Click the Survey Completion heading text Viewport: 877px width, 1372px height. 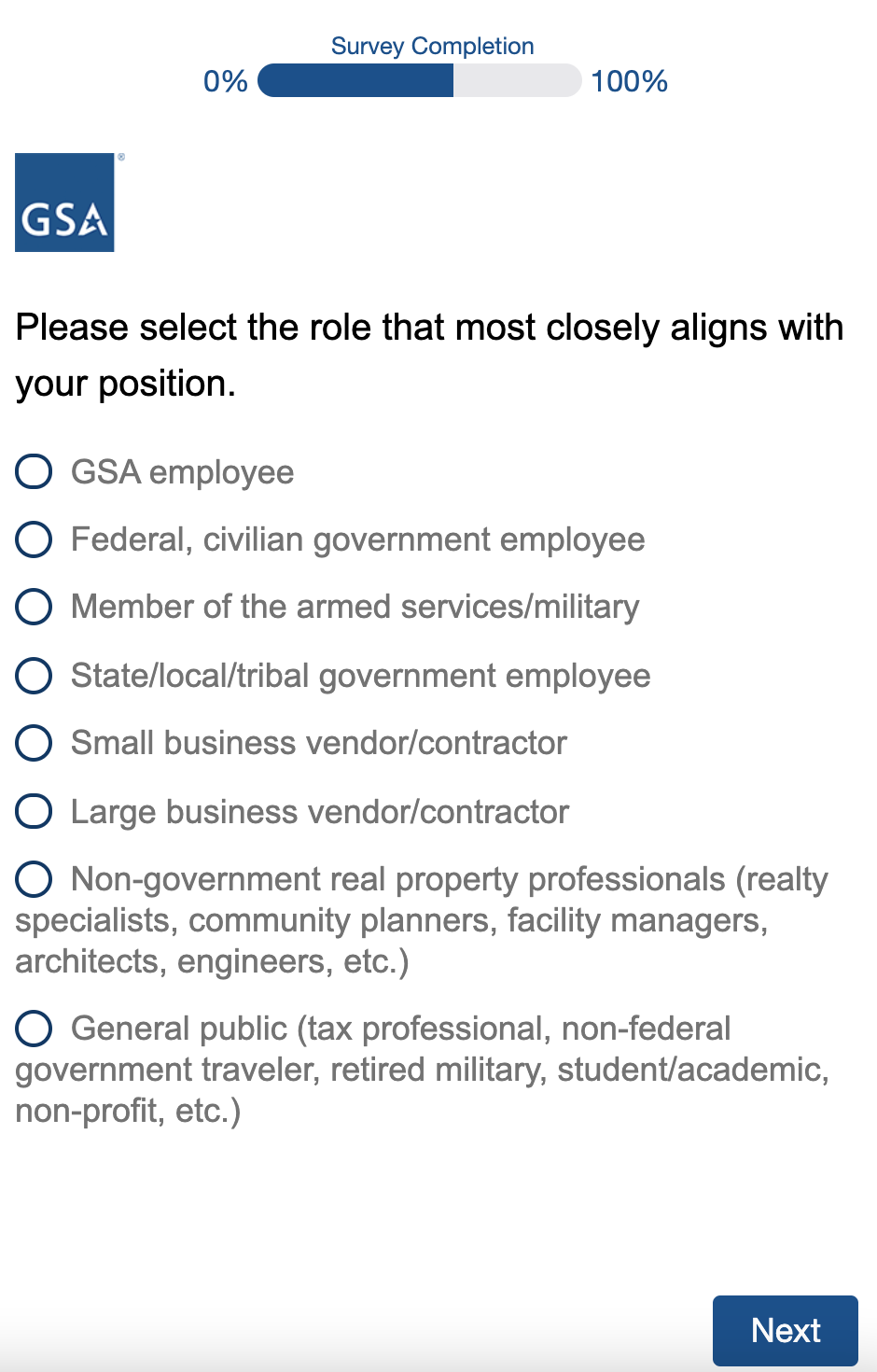(432, 46)
